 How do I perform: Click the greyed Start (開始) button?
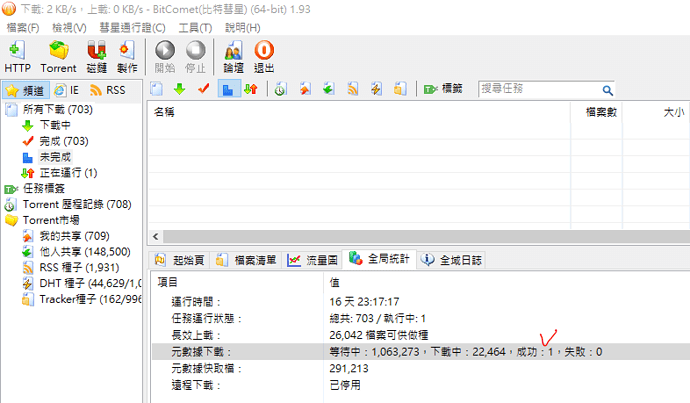165,57
